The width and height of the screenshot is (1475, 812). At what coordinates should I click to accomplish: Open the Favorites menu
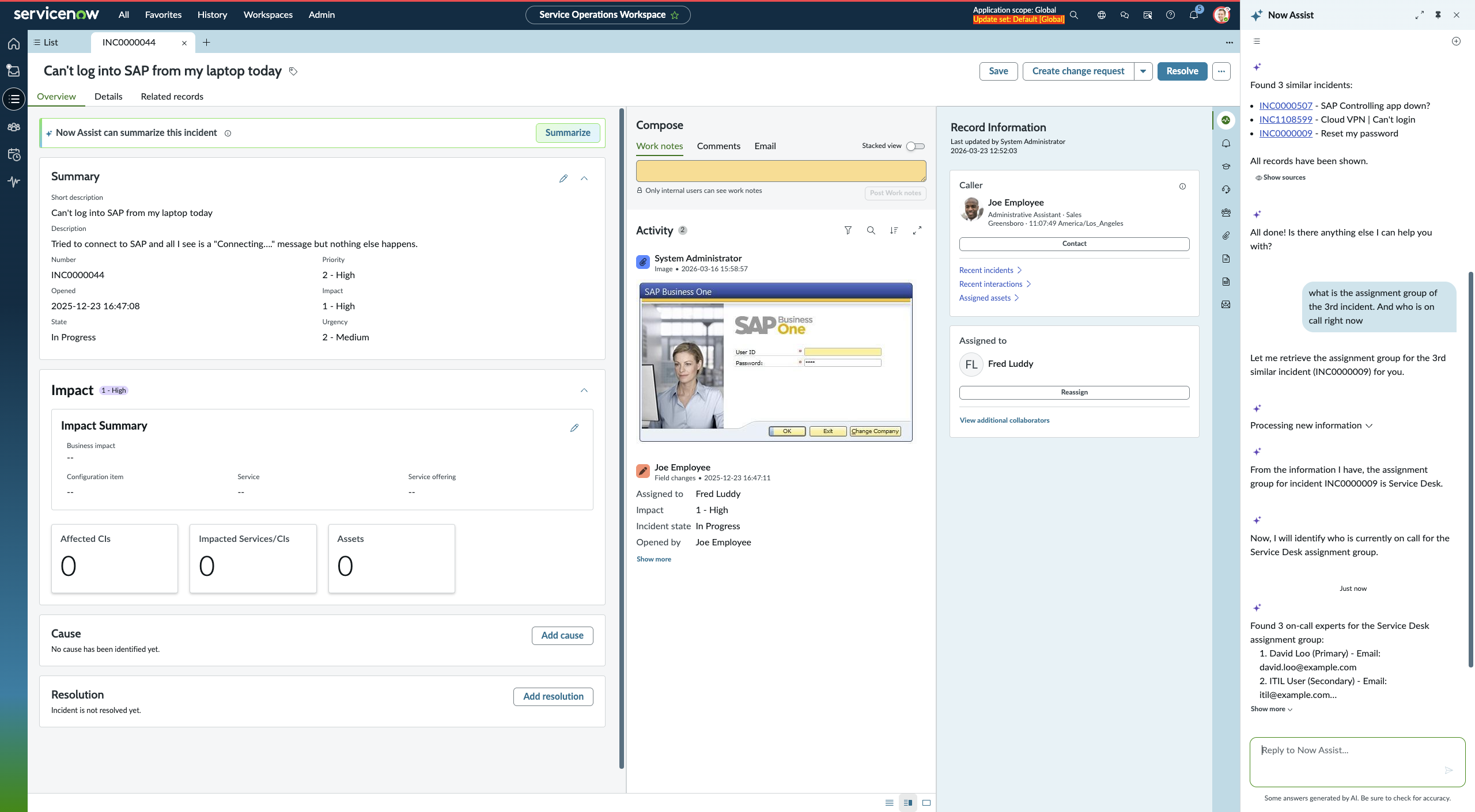(163, 15)
